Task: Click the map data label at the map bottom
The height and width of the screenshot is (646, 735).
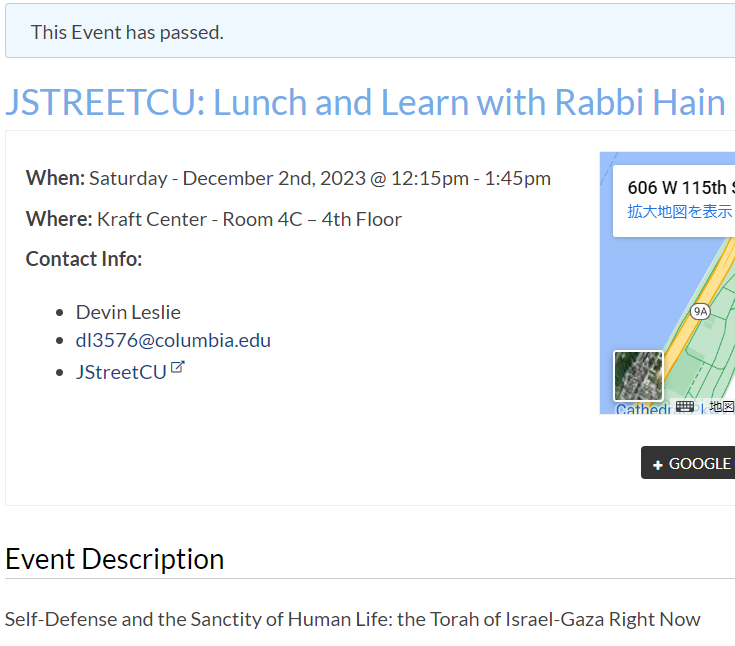Action: (722, 407)
